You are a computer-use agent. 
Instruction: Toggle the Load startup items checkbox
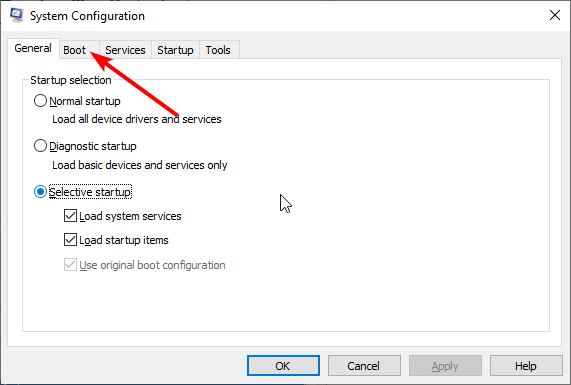pyautogui.click(x=70, y=240)
